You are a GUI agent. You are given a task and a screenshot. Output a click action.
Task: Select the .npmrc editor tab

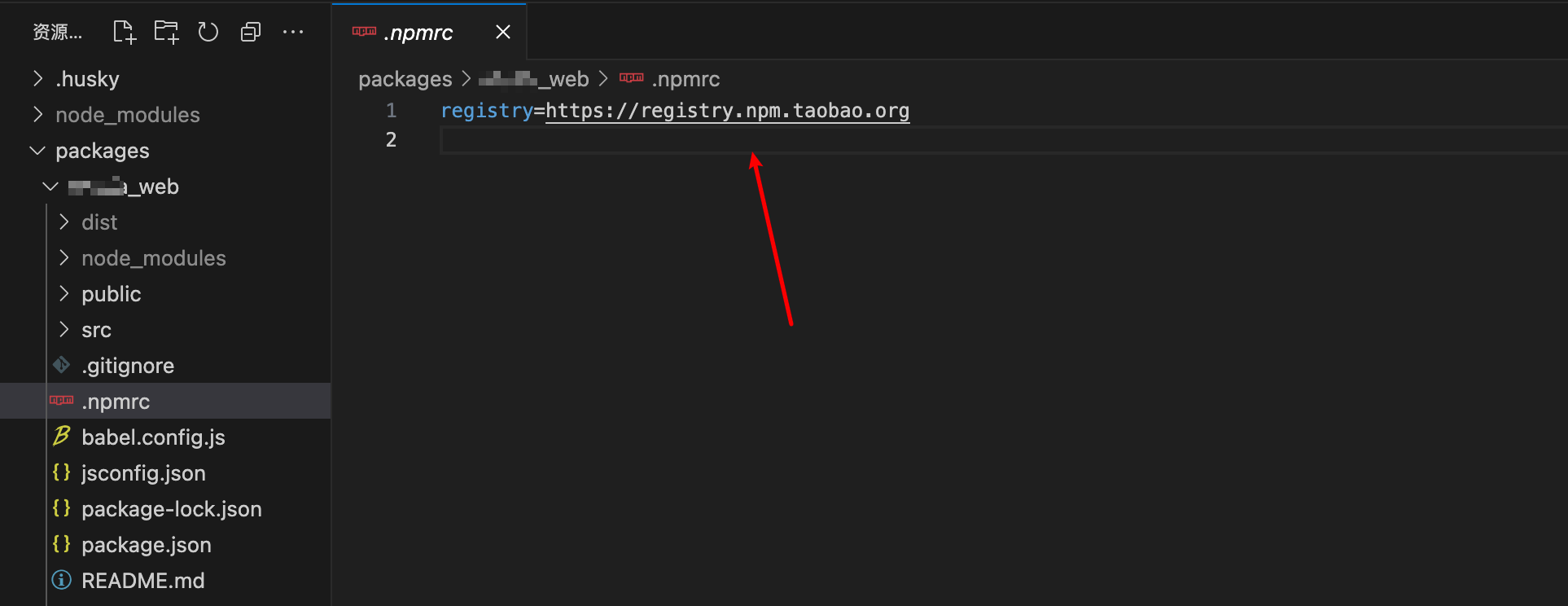[418, 33]
